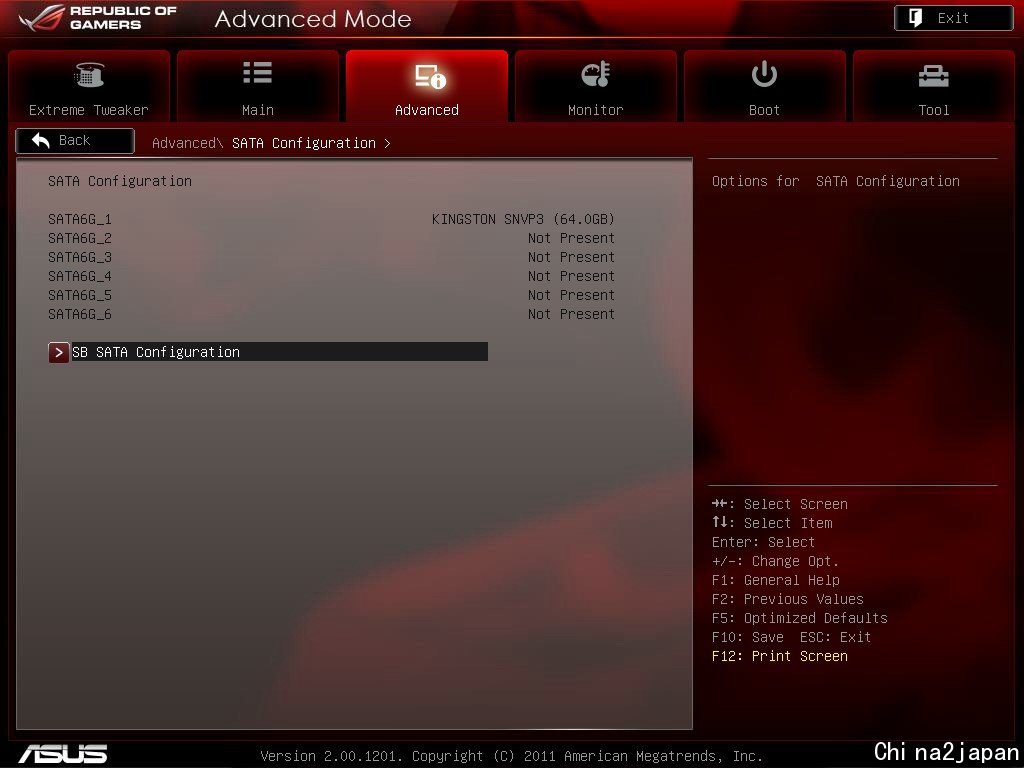This screenshot has width=1024, height=768.
Task: Click SATA Configuration in the breadcrumb
Action: pos(304,143)
